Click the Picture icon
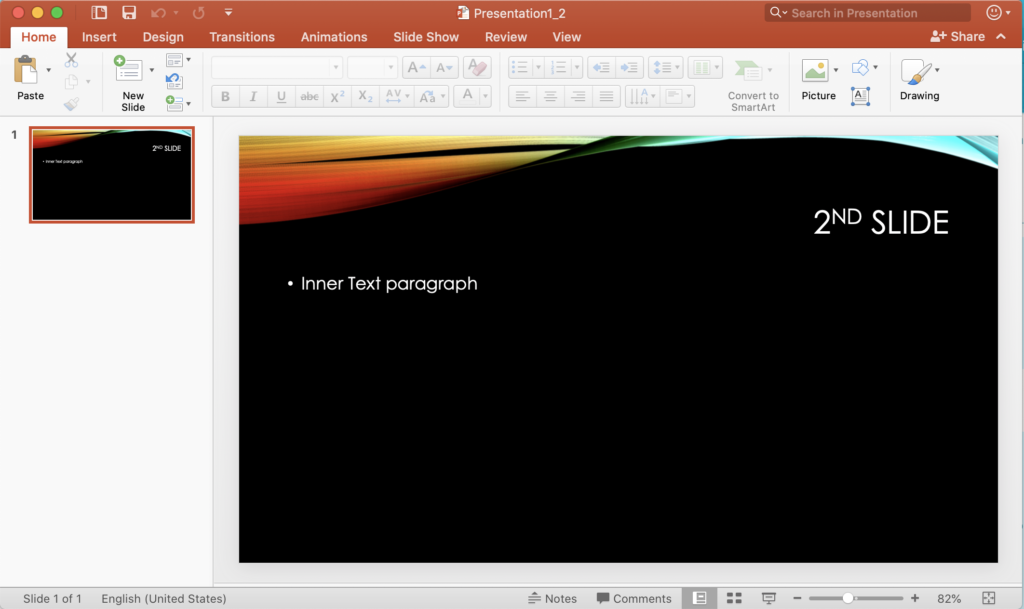Image resolution: width=1024 pixels, height=609 pixels. [x=815, y=70]
